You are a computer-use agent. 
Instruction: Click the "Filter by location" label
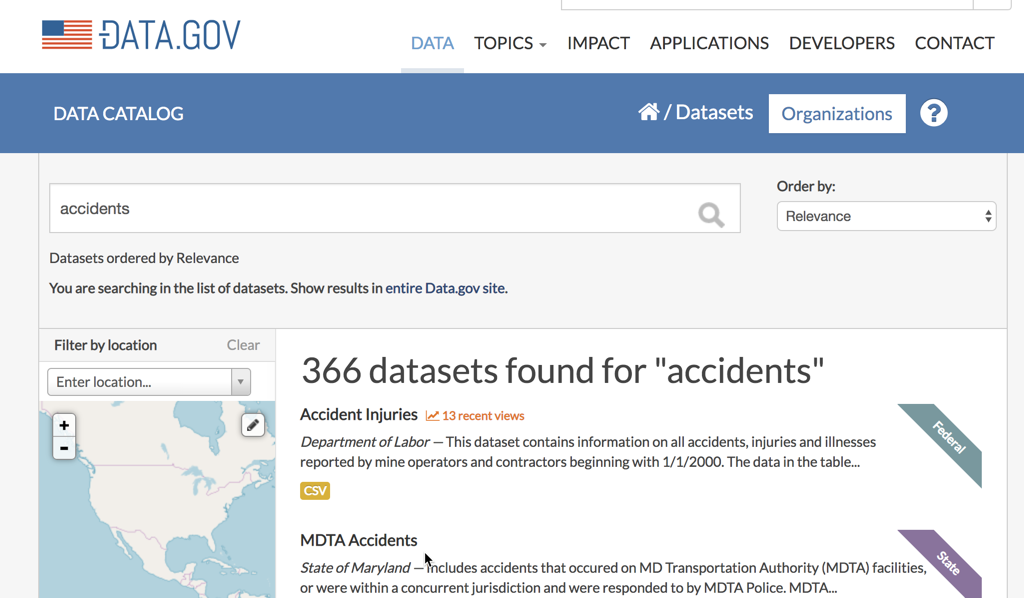[105, 345]
